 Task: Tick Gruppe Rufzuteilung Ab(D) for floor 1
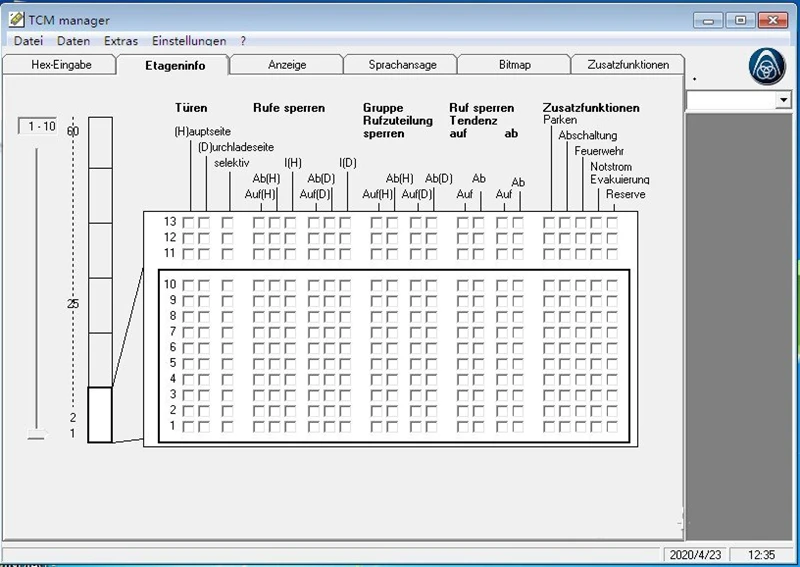coord(432,427)
